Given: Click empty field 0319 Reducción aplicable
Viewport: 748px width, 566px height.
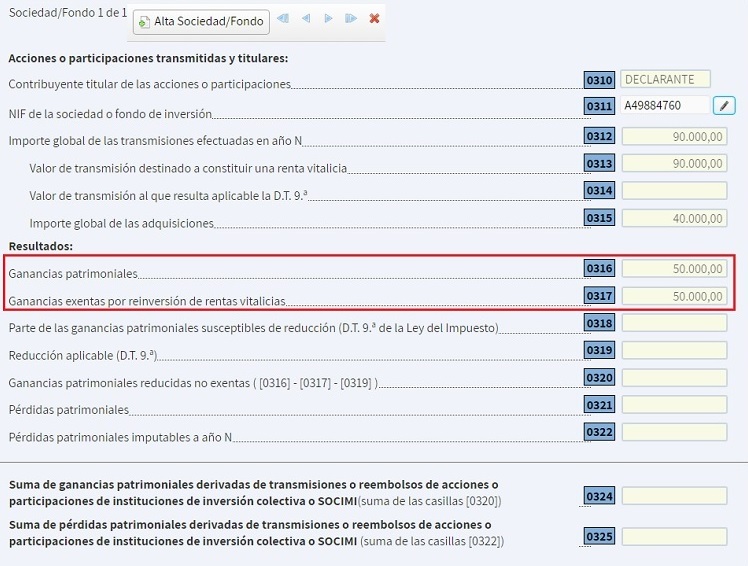Looking at the screenshot, I should 675,350.
